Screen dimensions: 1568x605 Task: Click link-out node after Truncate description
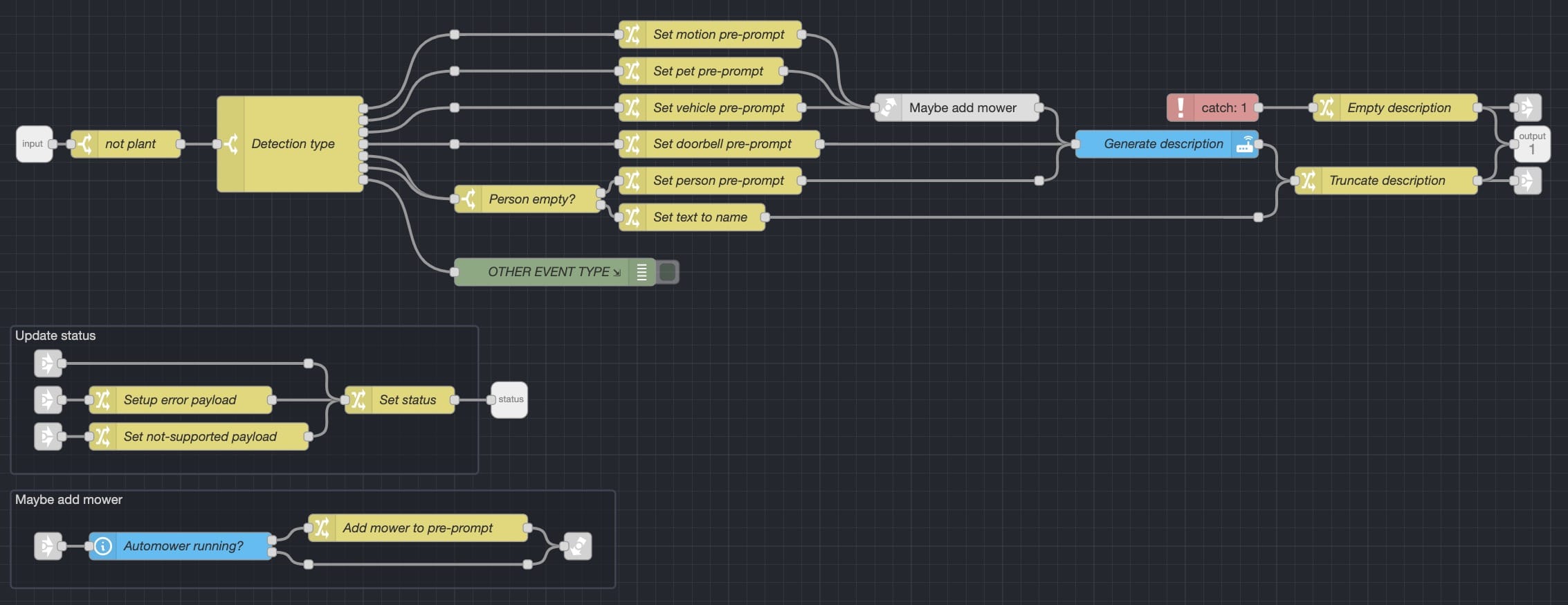point(1528,181)
